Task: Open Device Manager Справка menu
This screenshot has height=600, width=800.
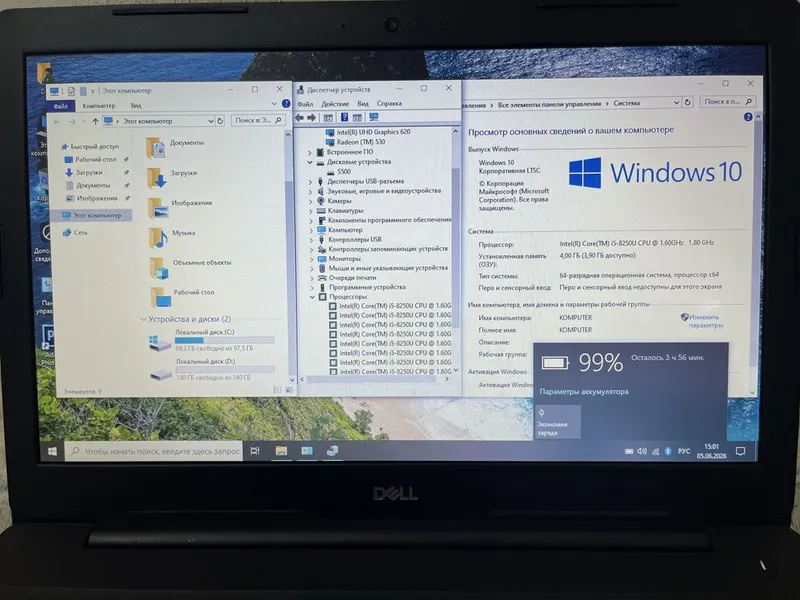Action: tap(389, 104)
